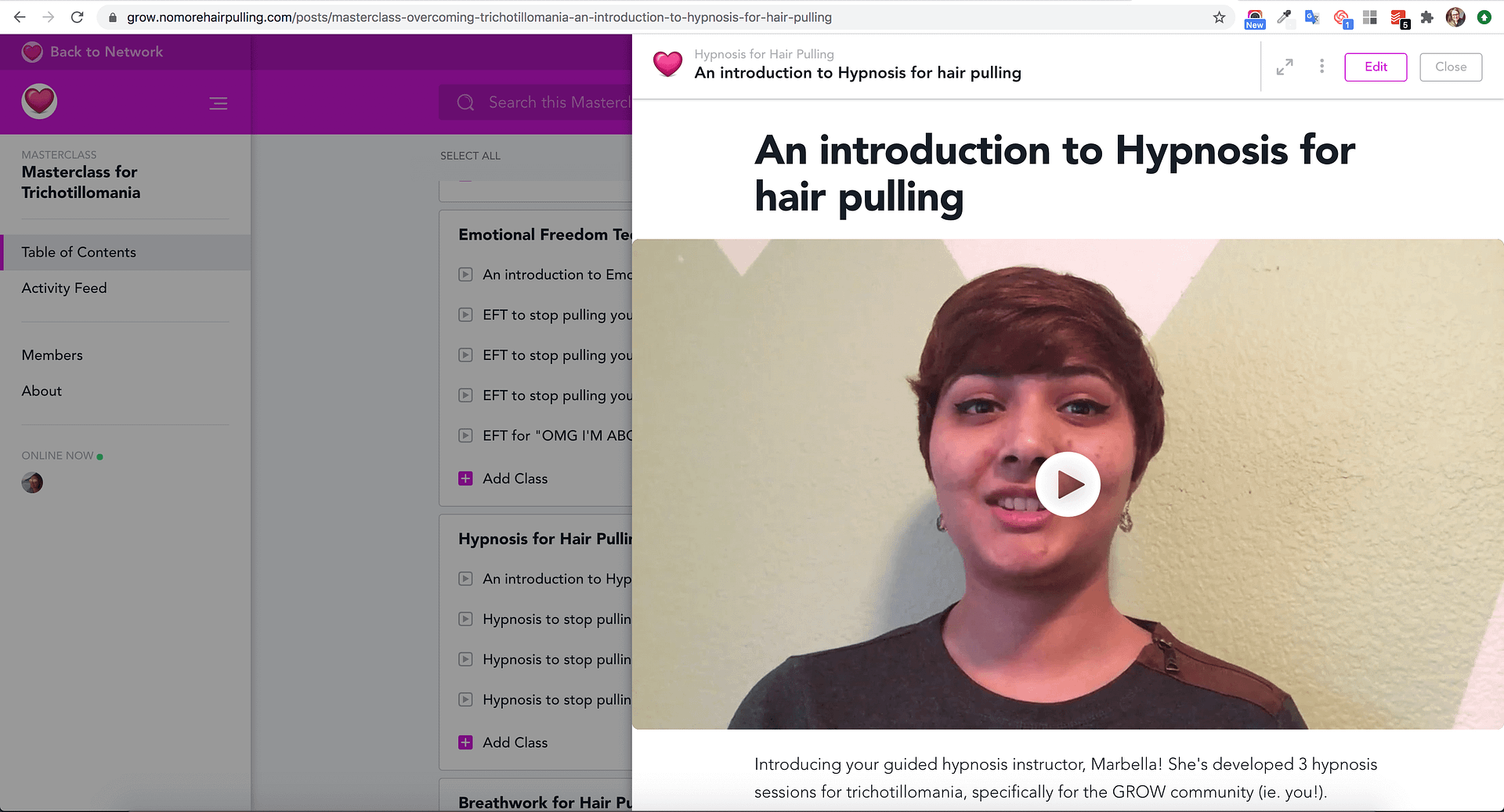Click the grid squares extension icon
Image resolution: width=1504 pixels, height=812 pixels.
coord(1369,17)
